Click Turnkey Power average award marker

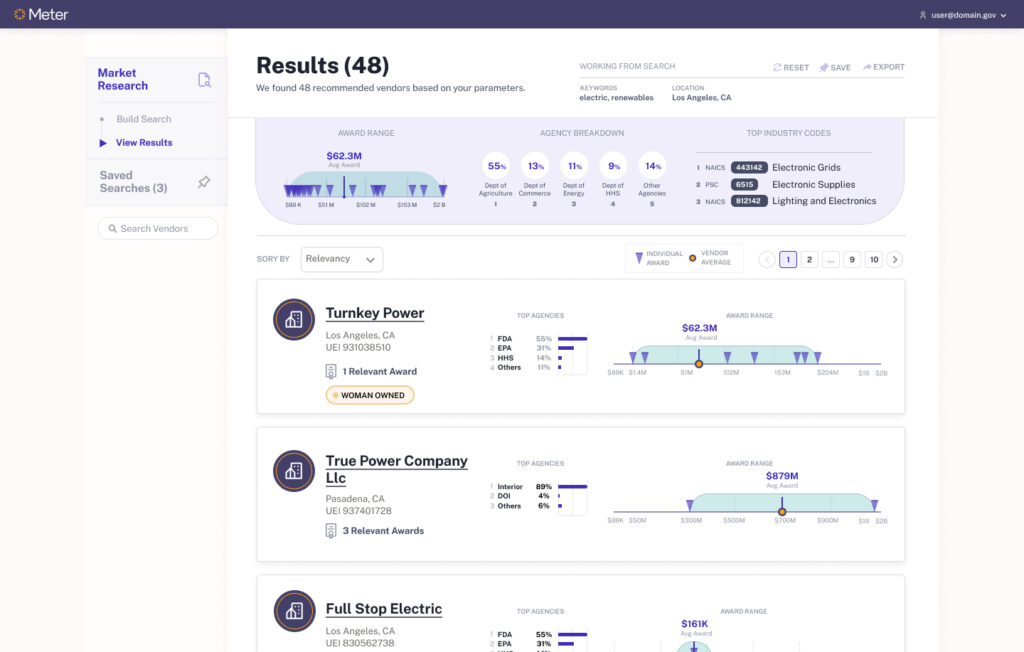coord(699,364)
